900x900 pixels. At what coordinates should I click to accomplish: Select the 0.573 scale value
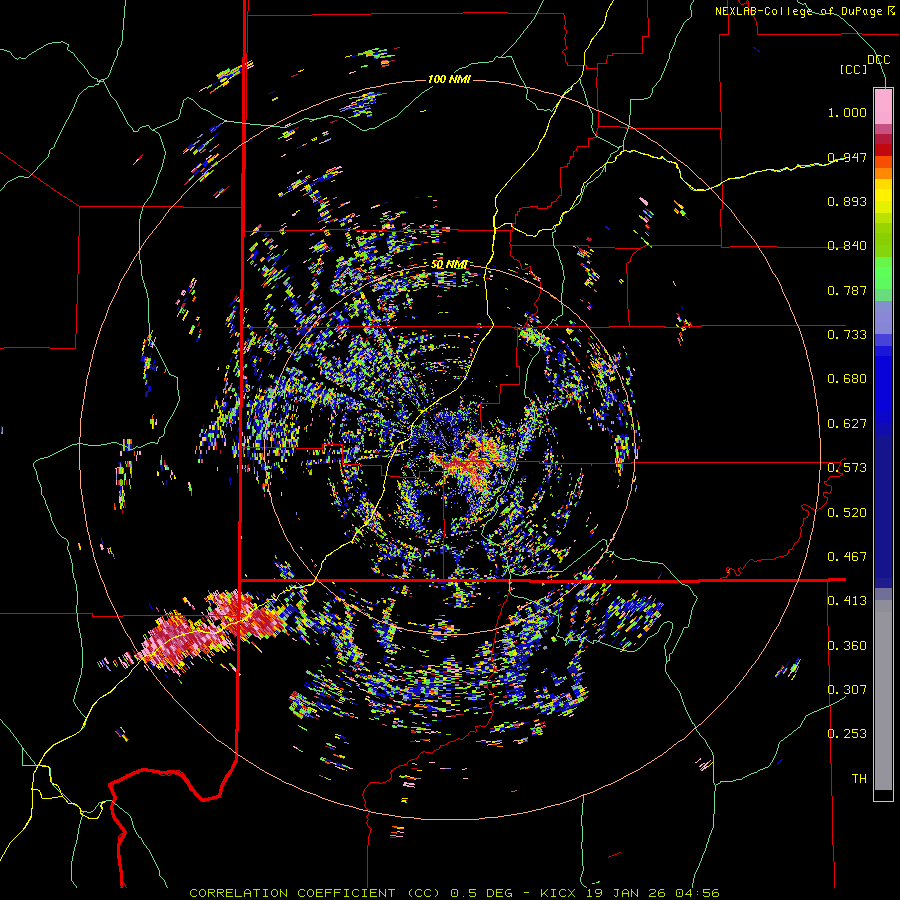pyautogui.click(x=847, y=468)
